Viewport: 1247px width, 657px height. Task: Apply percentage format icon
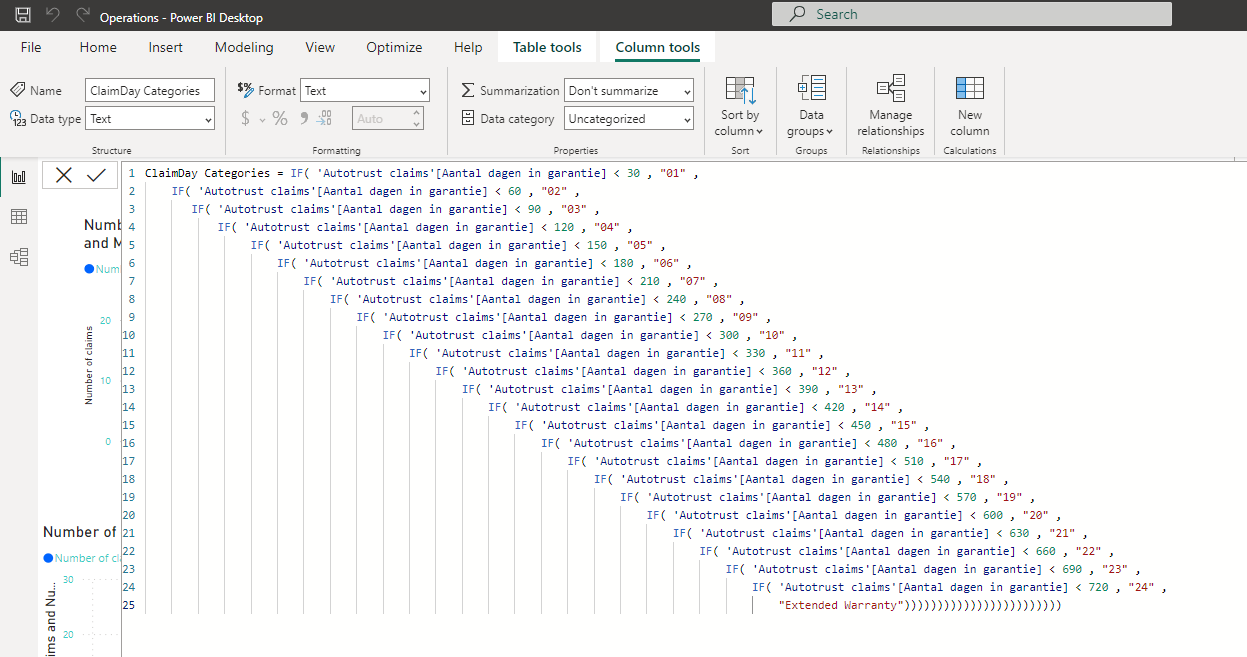click(x=280, y=118)
